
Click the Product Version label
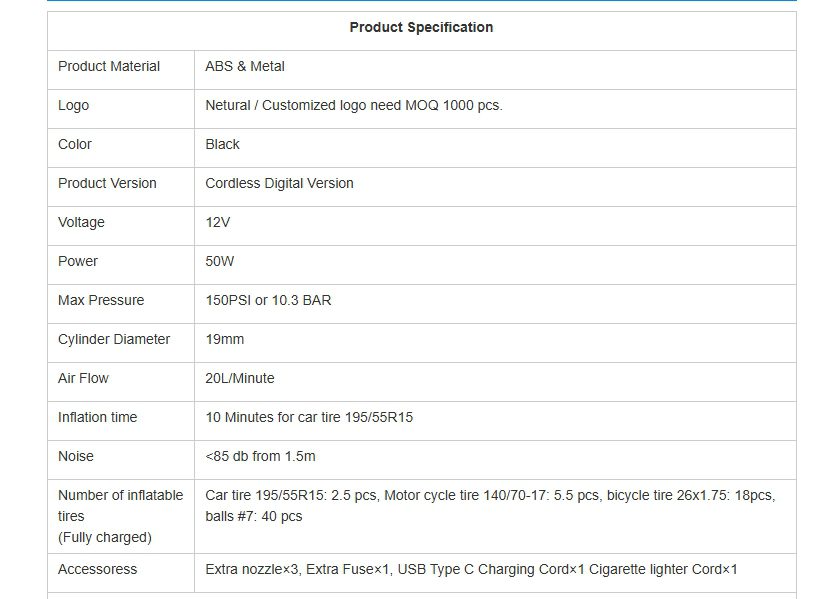tap(107, 183)
